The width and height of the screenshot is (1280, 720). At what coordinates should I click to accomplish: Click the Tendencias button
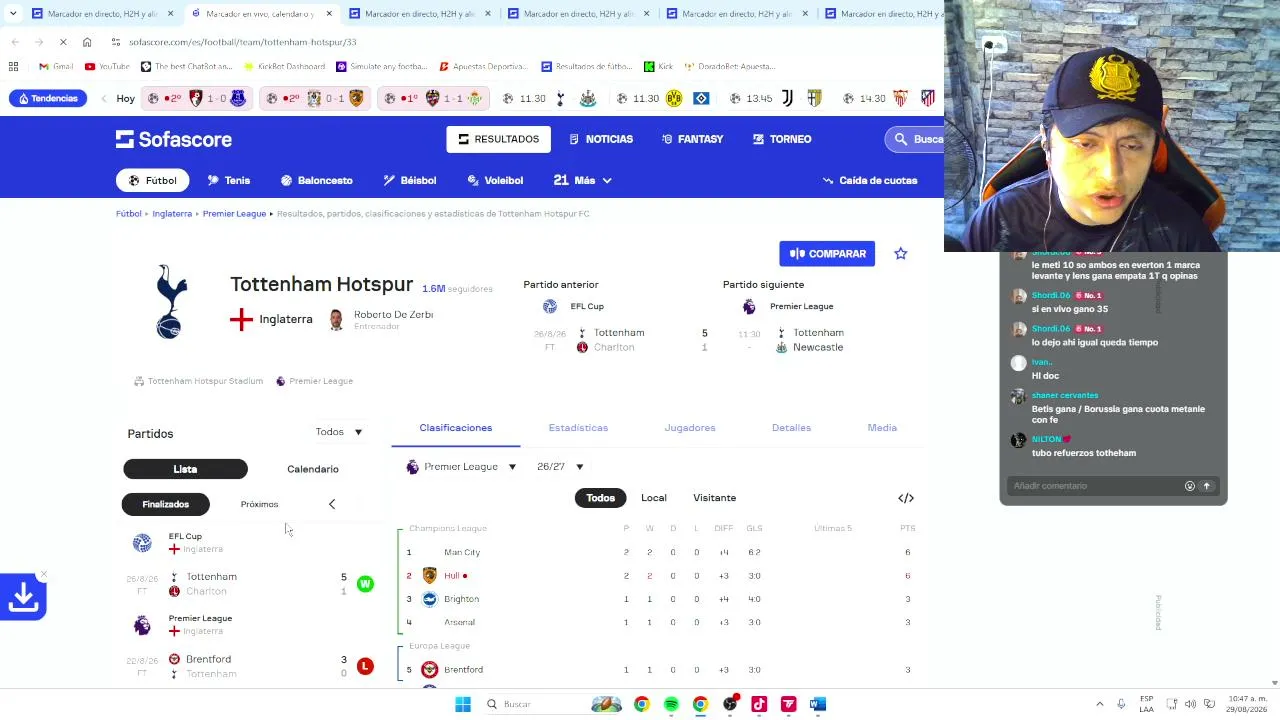click(48, 98)
